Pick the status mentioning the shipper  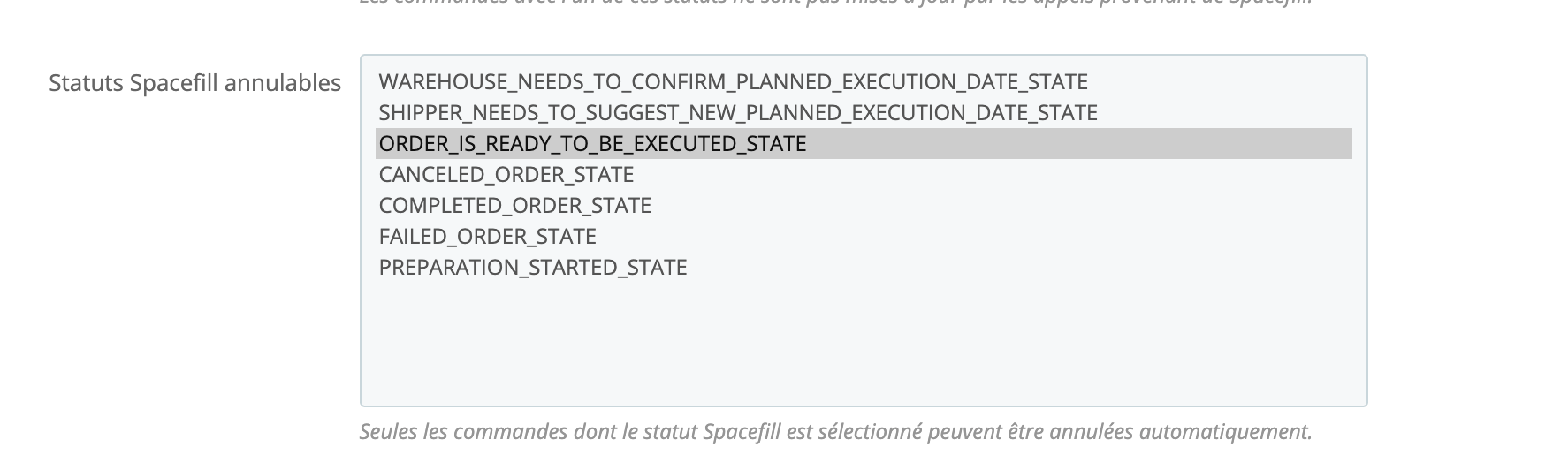click(737, 113)
